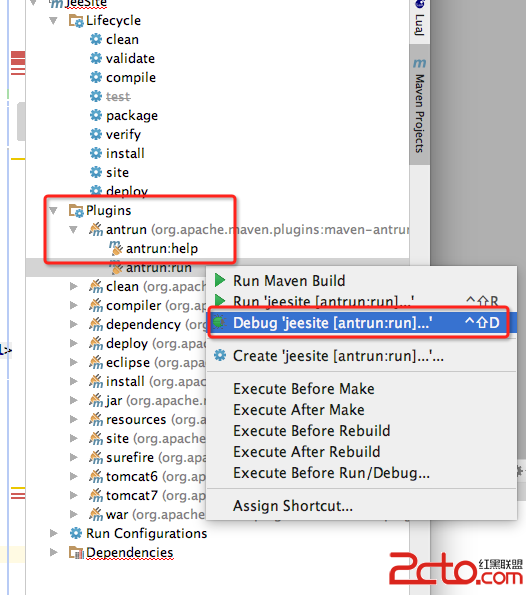This screenshot has height=595, width=526.
Task: Click the Lifecycle folder icon
Action: click(x=76, y=20)
